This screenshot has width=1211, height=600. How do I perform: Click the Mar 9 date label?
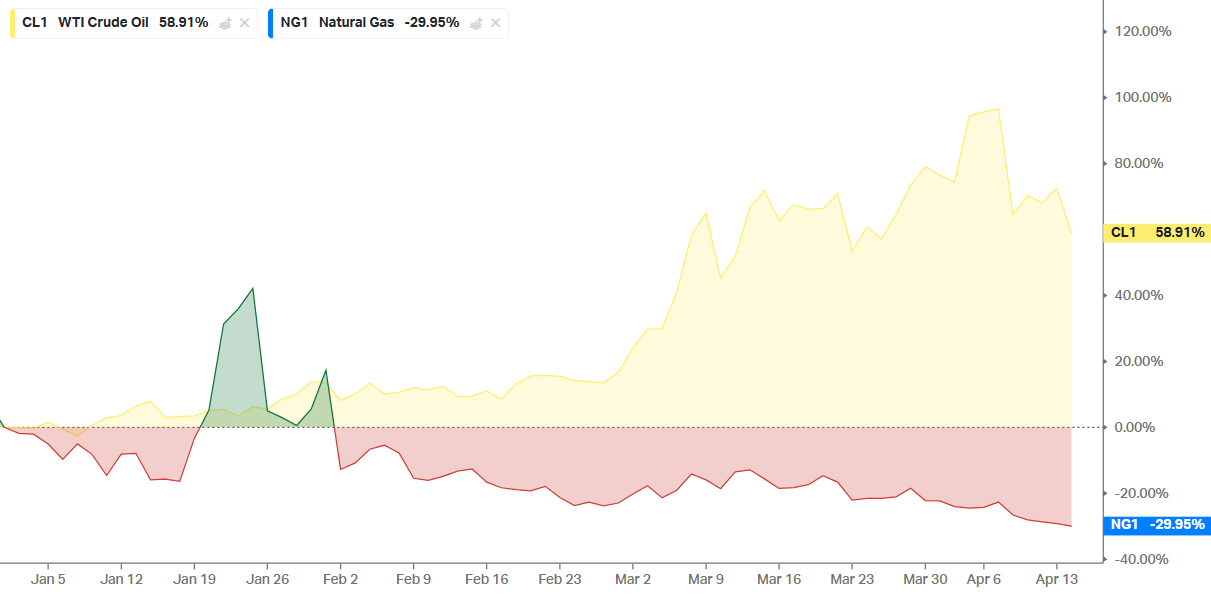click(x=706, y=579)
